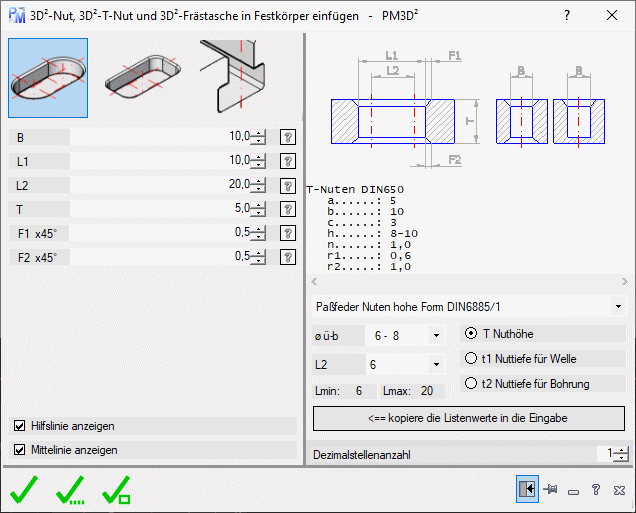Image resolution: width=636 pixels, height=513 pixels.
Task: Click the Dezimalstellenanzahl spinner
Action: (621, 454)
